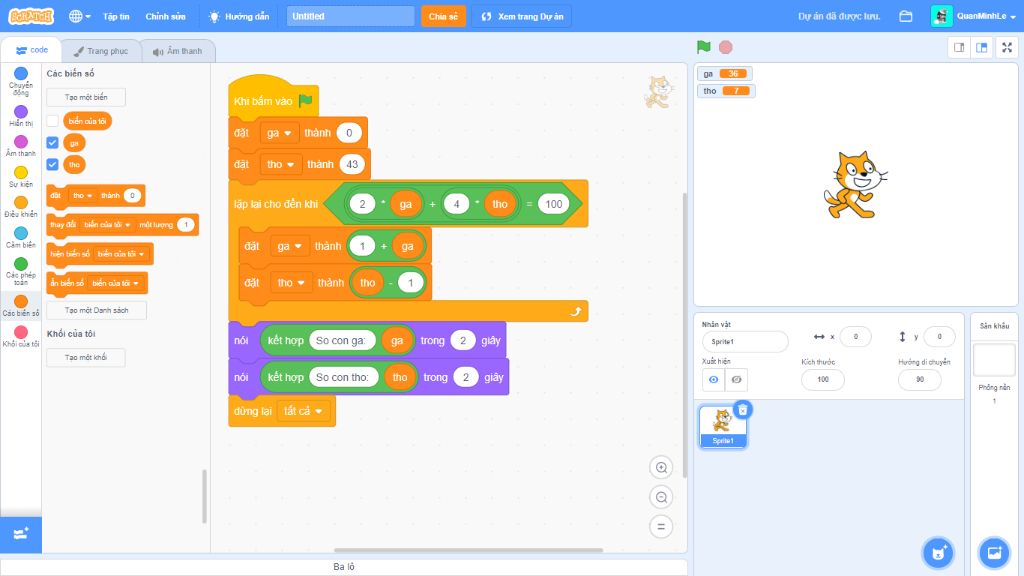Click the sprite x position field
Screen dimensions: 1024x576
click(856, 336)
